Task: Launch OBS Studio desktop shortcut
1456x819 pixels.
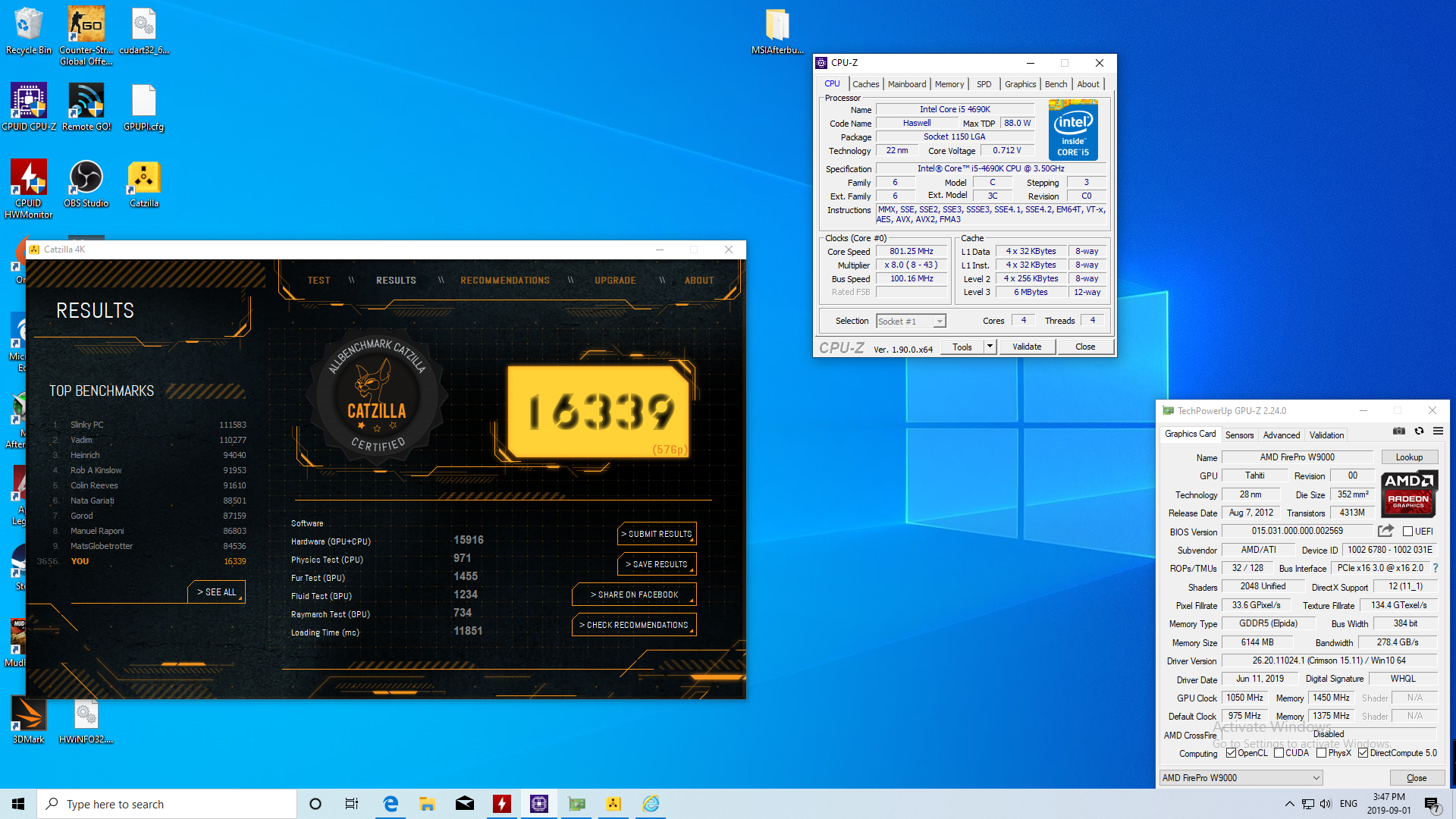Action: click(86, 184)
